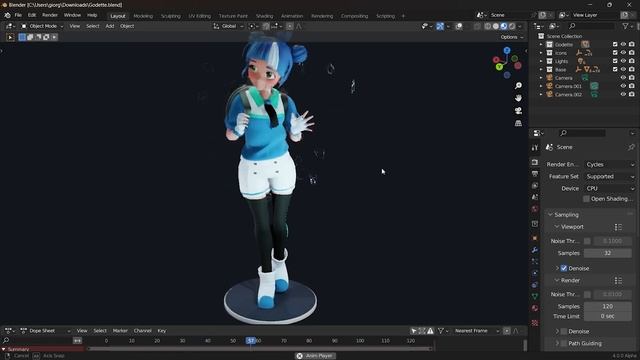Open the Render menu

[x=50, y=15]
